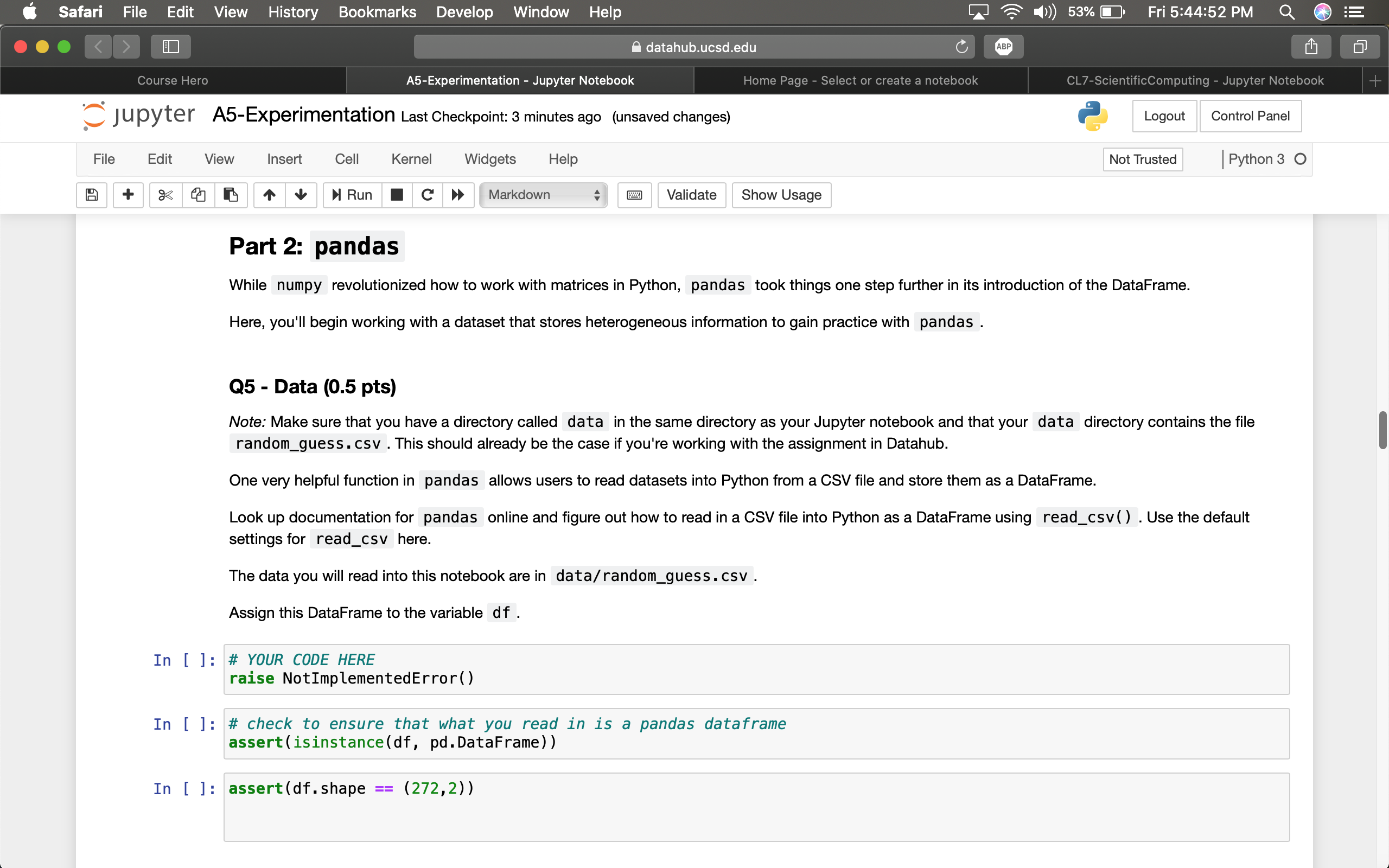
Task: Click the Copy selected cells icon
Action: point(197,194)
